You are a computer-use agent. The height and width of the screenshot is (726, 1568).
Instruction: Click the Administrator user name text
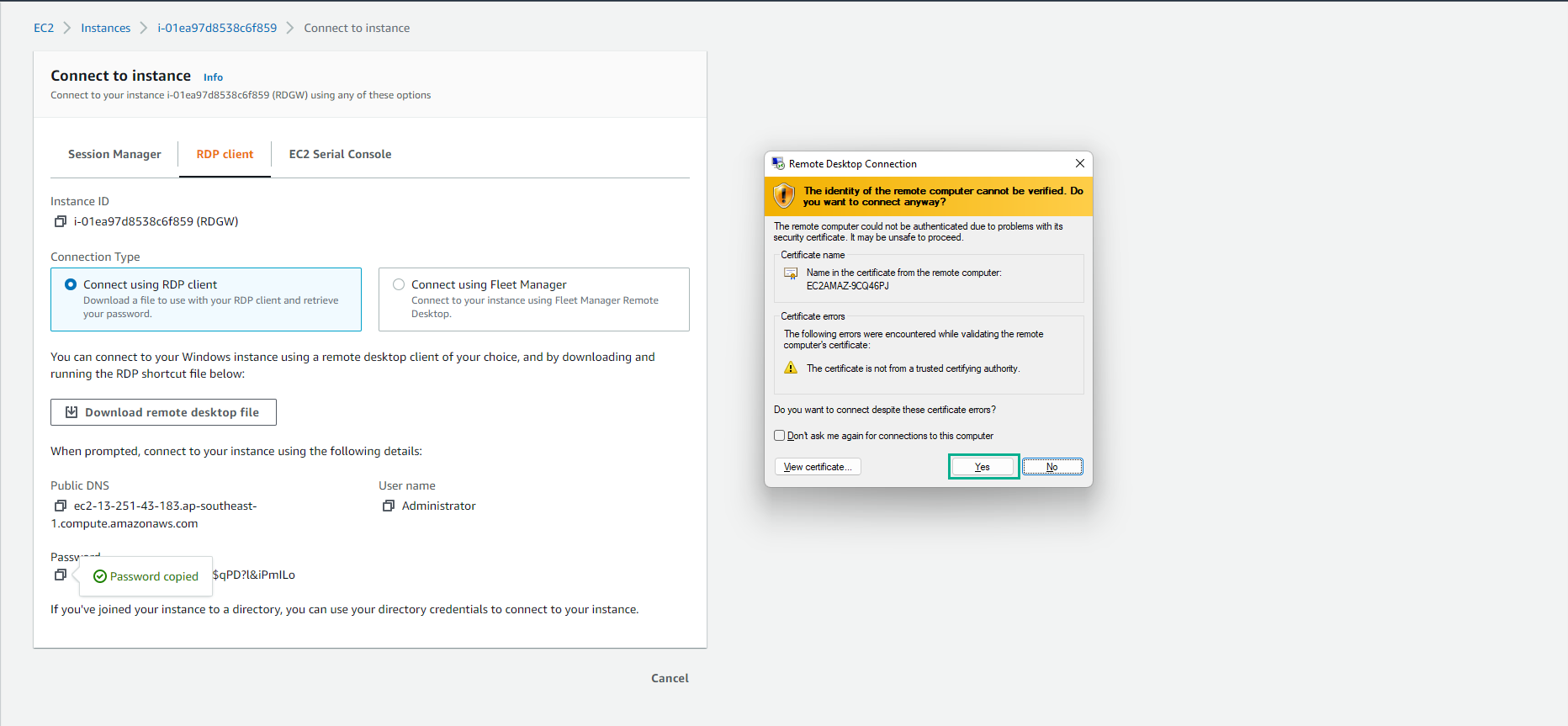439,506
